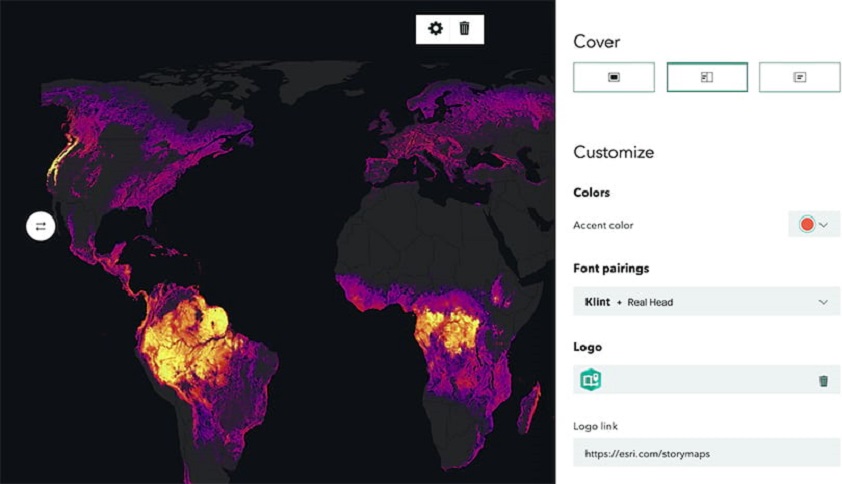Delete the cover map with trash icon
842x484 pixels.
coord(464,28)
